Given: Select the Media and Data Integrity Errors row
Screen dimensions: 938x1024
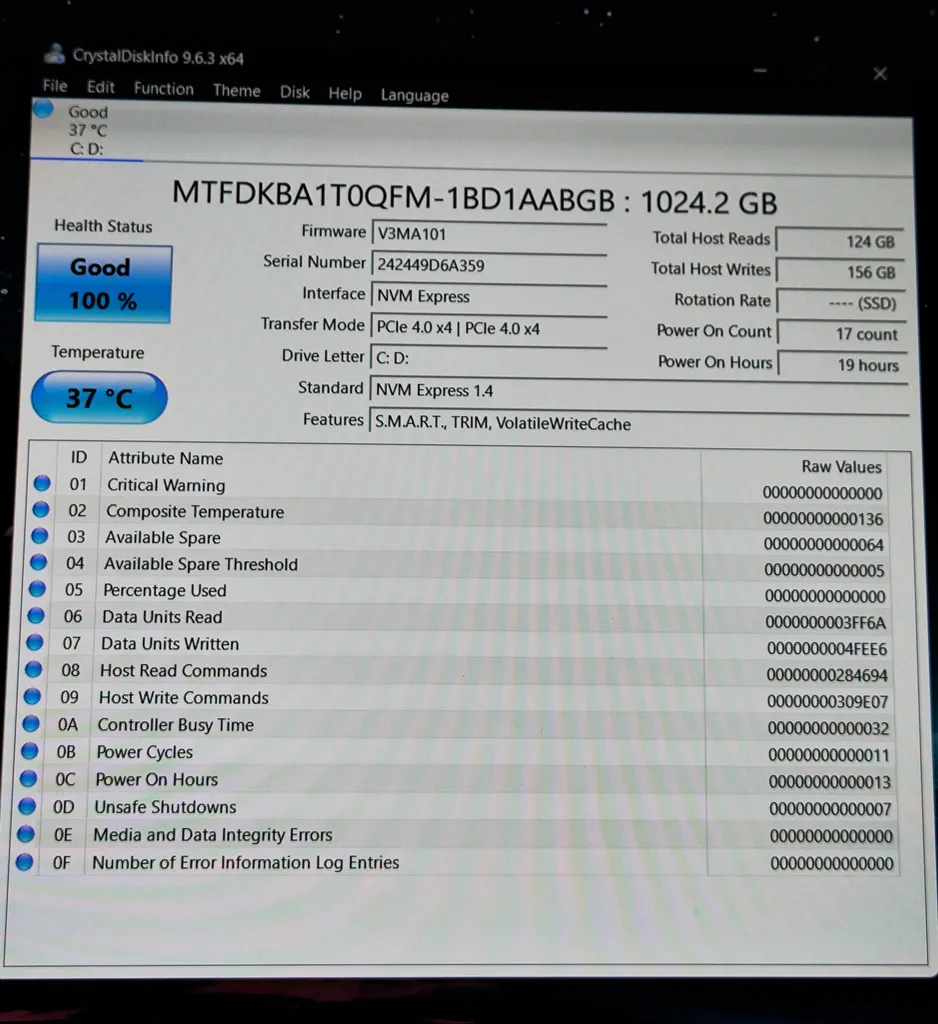Looking at the screenshot, I should (x=400, y=835).
